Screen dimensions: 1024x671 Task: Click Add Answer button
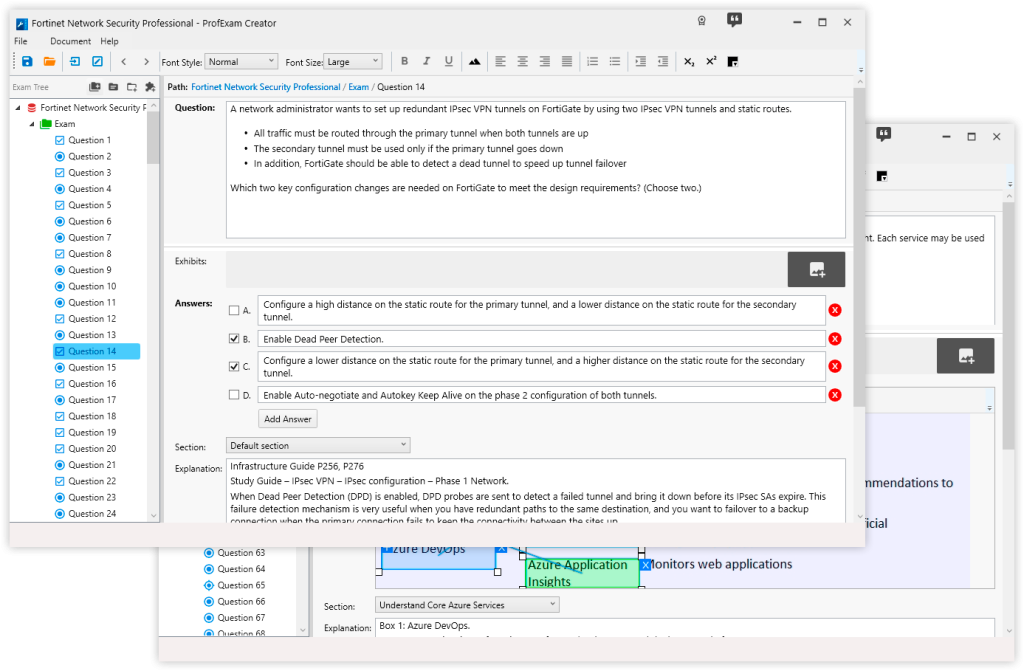288,419
